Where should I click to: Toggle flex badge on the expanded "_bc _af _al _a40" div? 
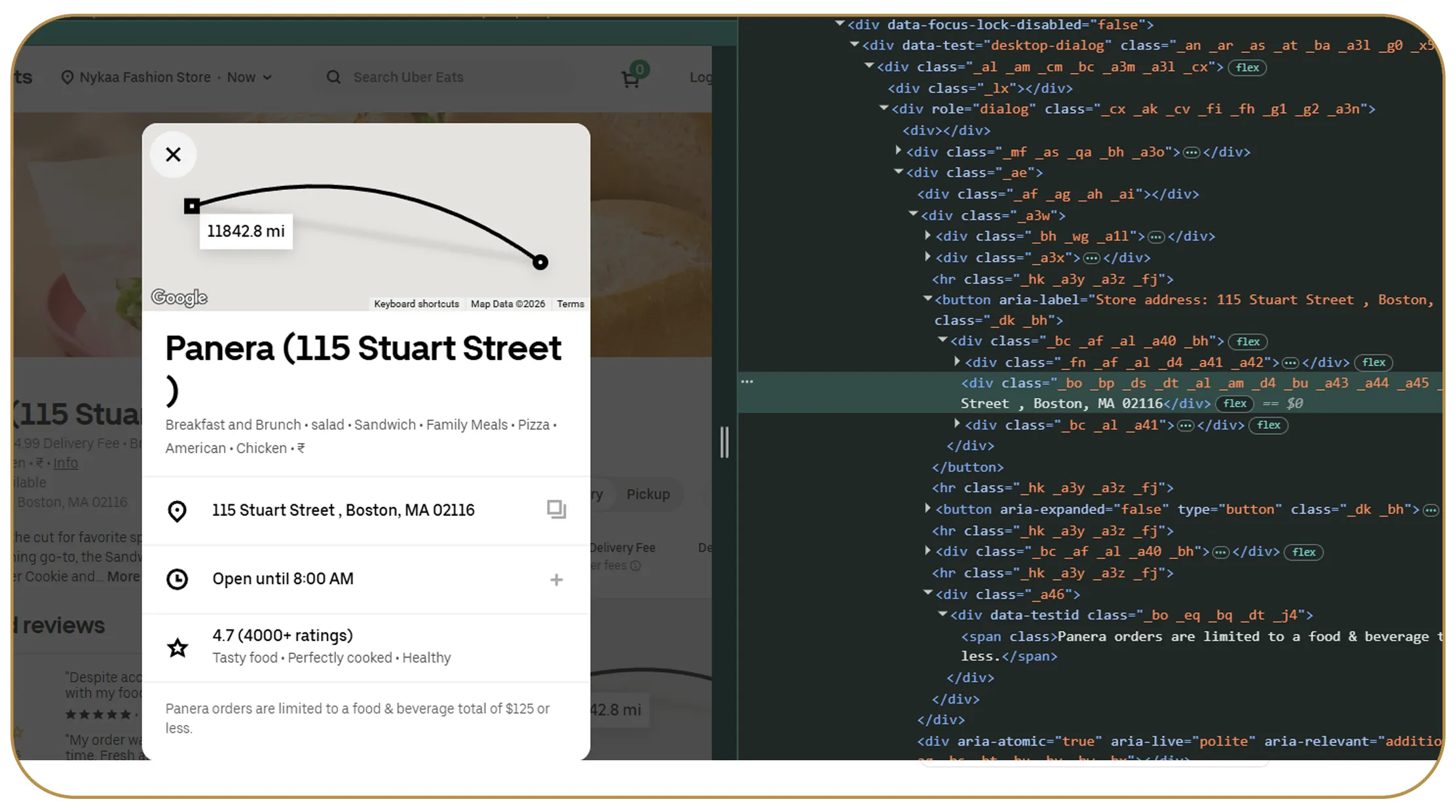click(x=1248, y=341)
